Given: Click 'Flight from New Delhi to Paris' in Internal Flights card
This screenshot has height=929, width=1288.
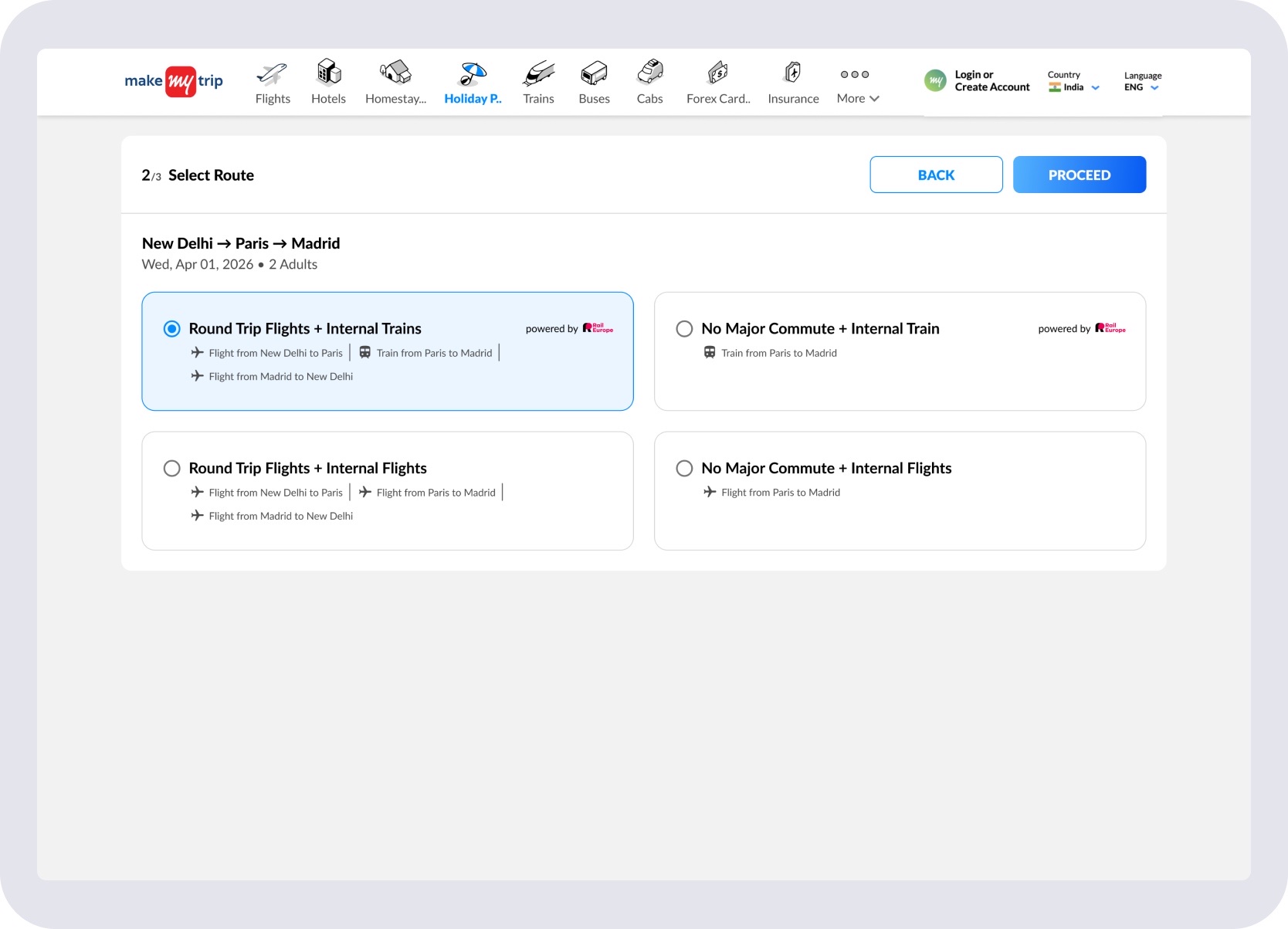Looking at the screenshot, I should 276,493.
